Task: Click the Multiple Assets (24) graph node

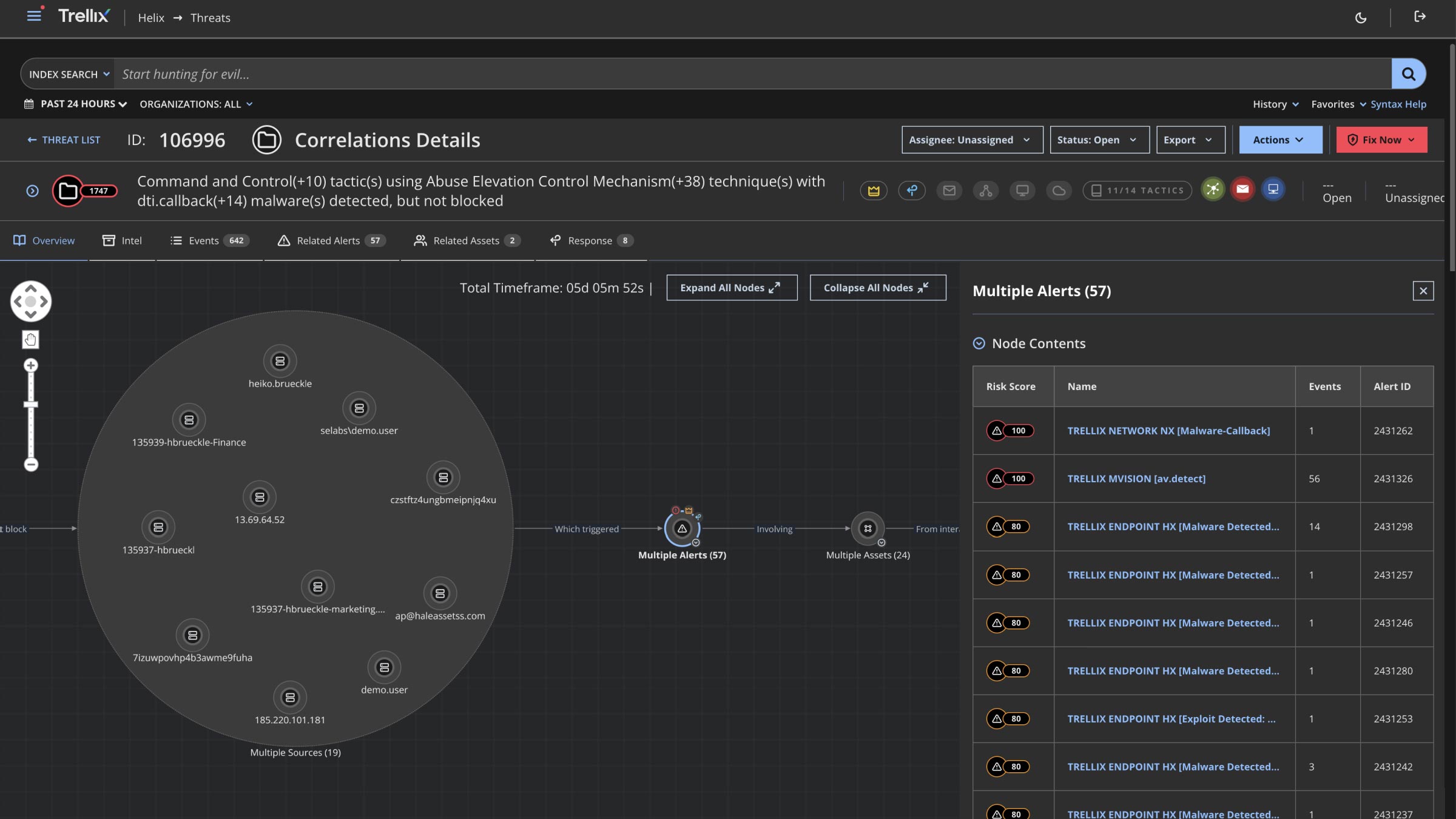Action: tap(868, 528)
